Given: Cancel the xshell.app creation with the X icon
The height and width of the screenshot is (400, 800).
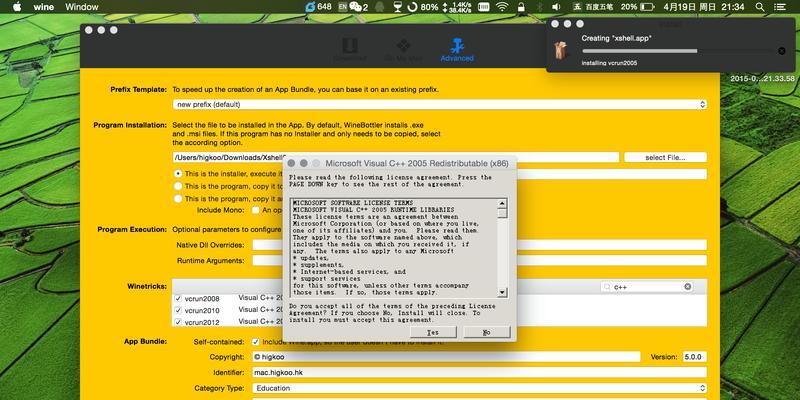Looking at the screenshot, I should 781,51.
